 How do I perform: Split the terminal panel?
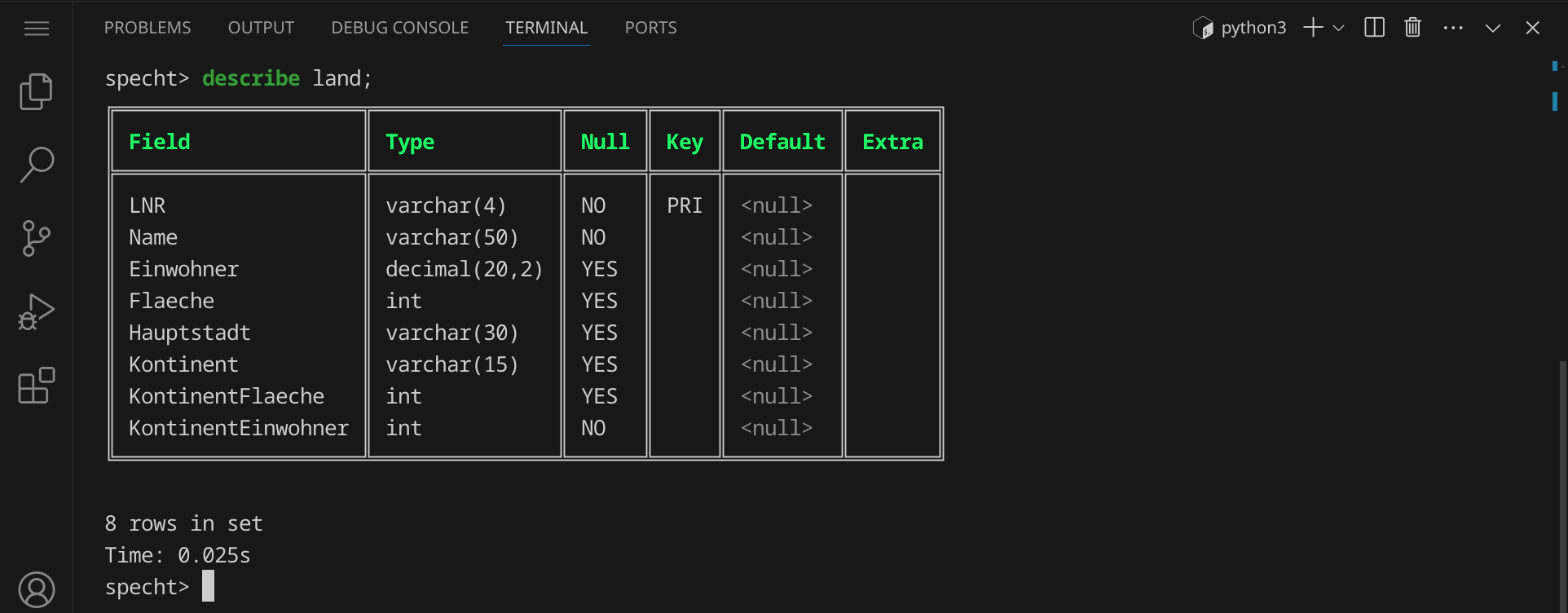(x=1374, y=28)
